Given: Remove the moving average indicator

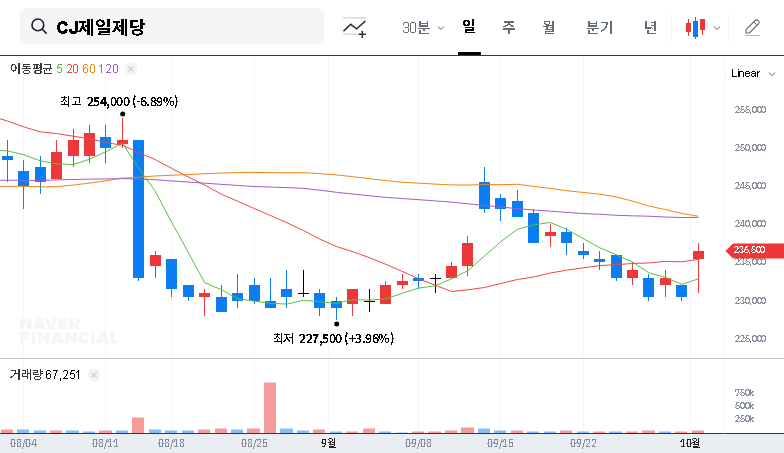Looking at the screenshot, I should click(x=131, y=68).
